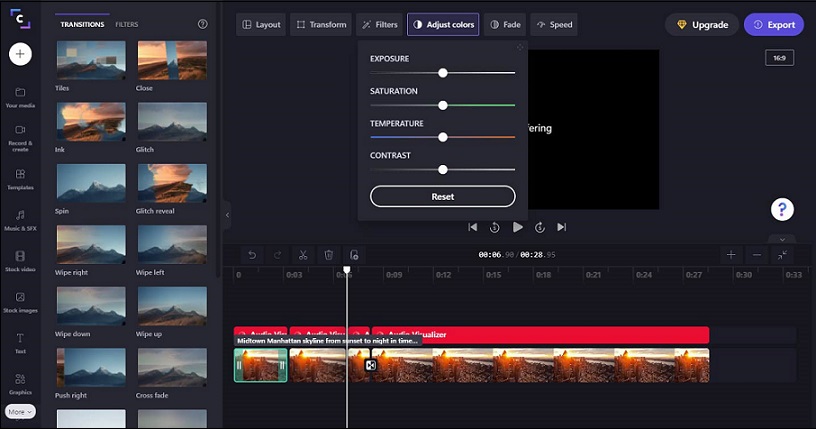Expand the More sidebar menu
The height and width of the screenshot is (429, 816).
pos(20,412)
